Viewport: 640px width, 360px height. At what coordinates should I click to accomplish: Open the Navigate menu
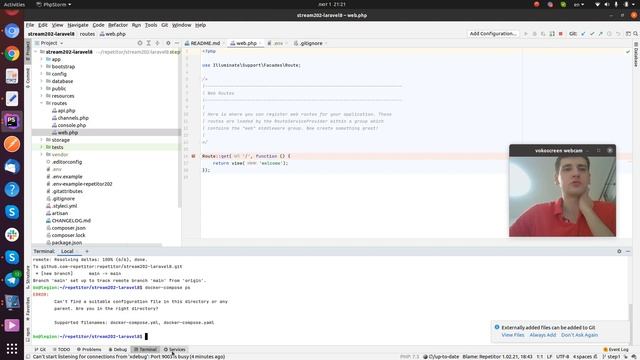coord(78,25)
